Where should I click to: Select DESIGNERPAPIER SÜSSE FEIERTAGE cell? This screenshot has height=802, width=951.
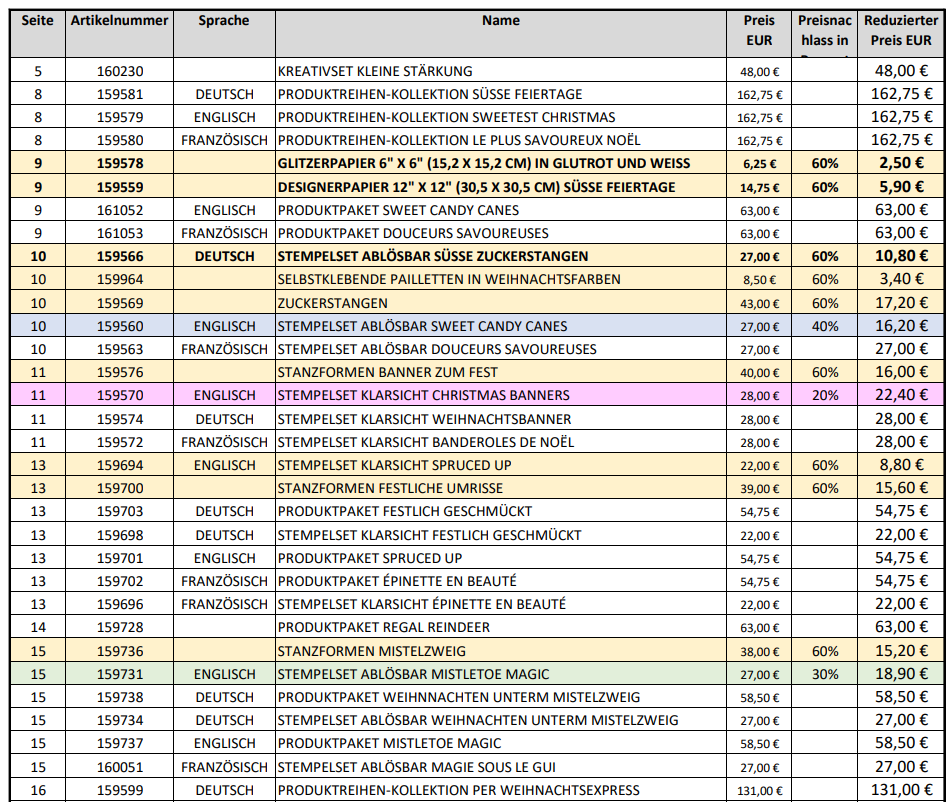click(x=501, y=187)
